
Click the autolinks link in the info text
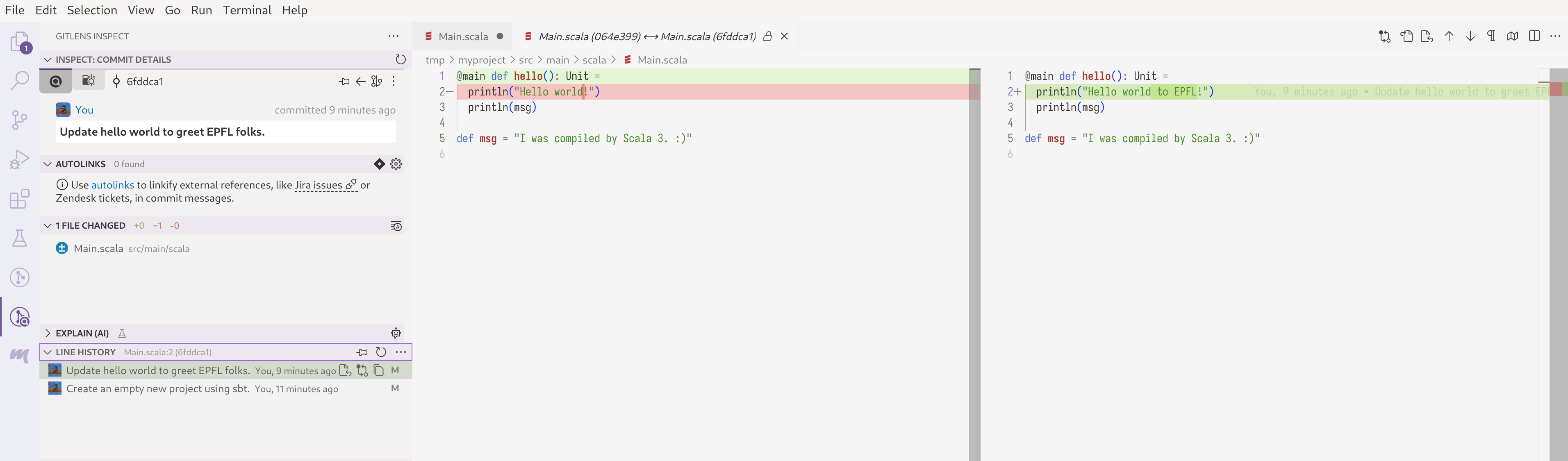pyautogui.click(x=113, y=185)
